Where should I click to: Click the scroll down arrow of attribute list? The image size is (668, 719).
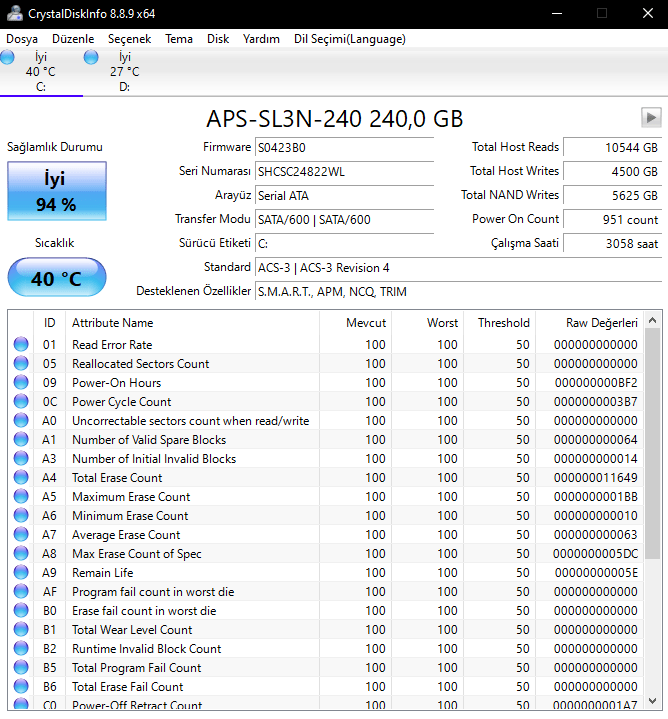pos(653,701)
